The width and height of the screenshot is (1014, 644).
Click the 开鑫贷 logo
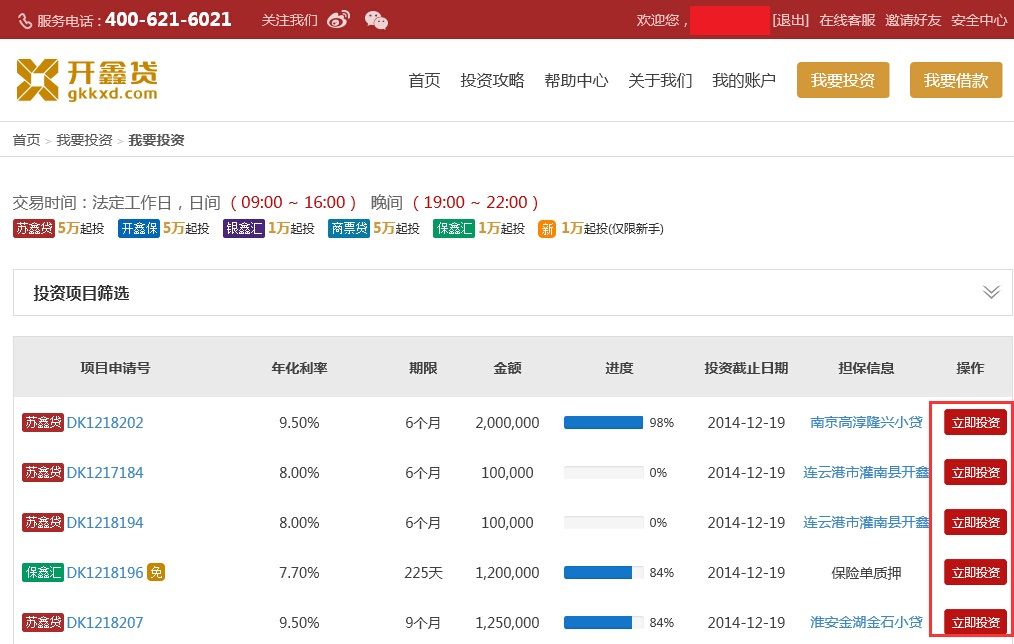(87, 80)
